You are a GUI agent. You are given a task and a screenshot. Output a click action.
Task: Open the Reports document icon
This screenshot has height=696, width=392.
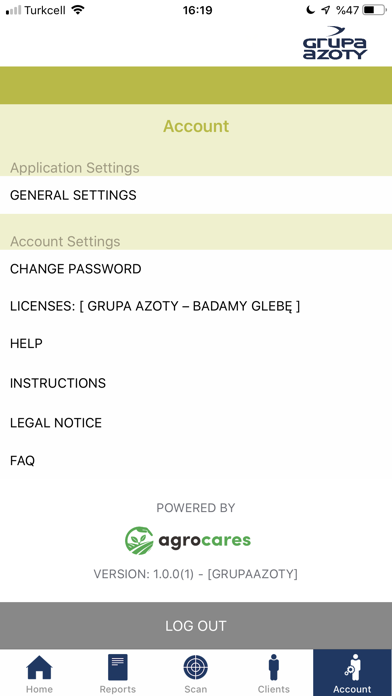pos(118,667)
